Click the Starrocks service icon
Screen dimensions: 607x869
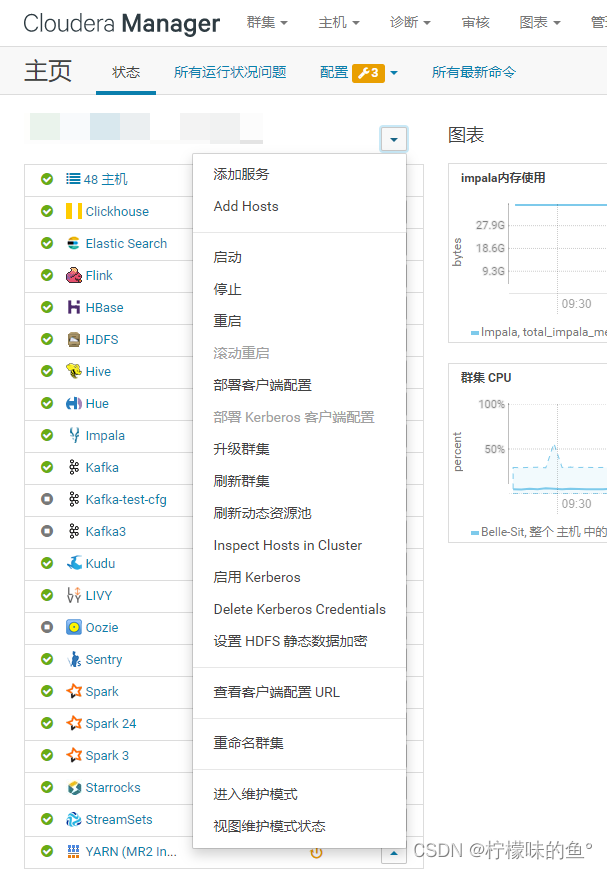[74, 788]
